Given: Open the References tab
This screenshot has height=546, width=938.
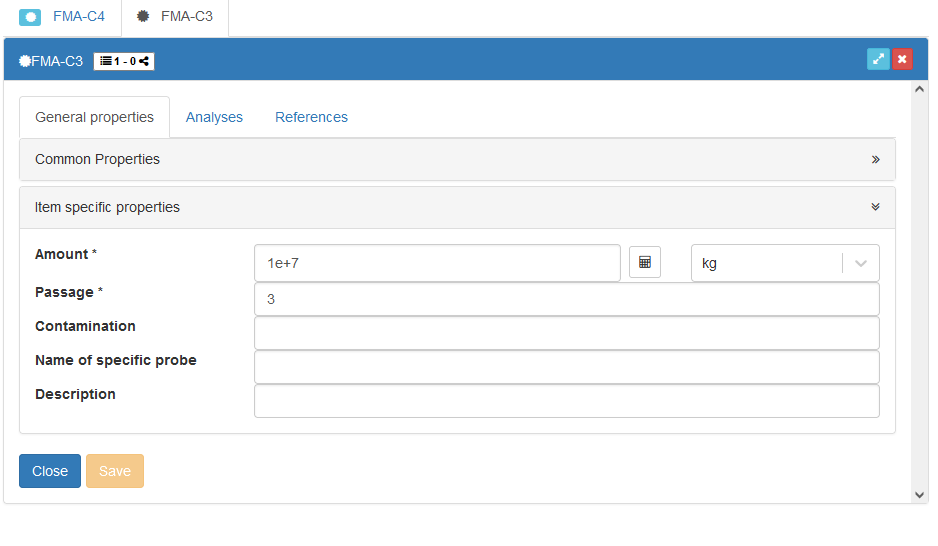Looking at the screenshot, I should [311, 117].
